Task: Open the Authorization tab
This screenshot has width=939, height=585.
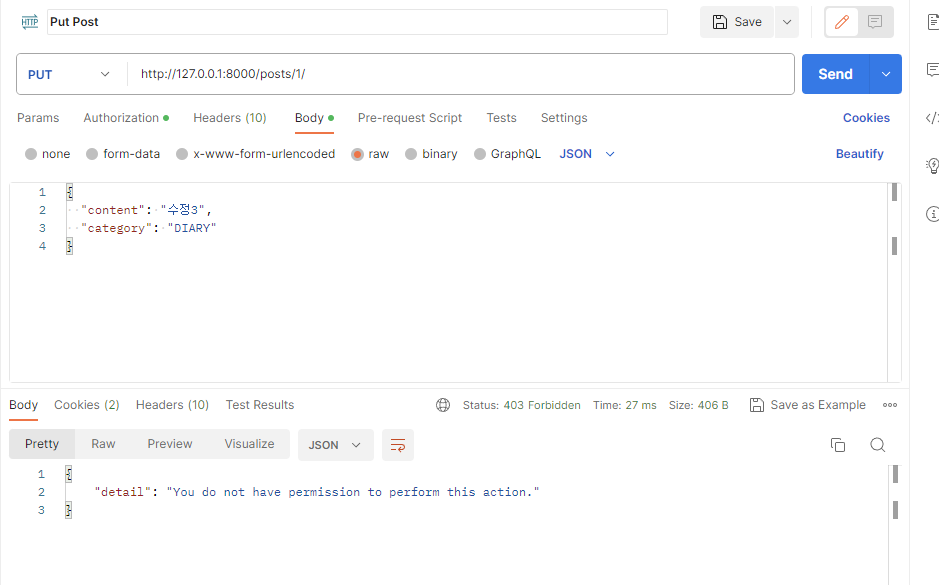Action: click(126, 118)
